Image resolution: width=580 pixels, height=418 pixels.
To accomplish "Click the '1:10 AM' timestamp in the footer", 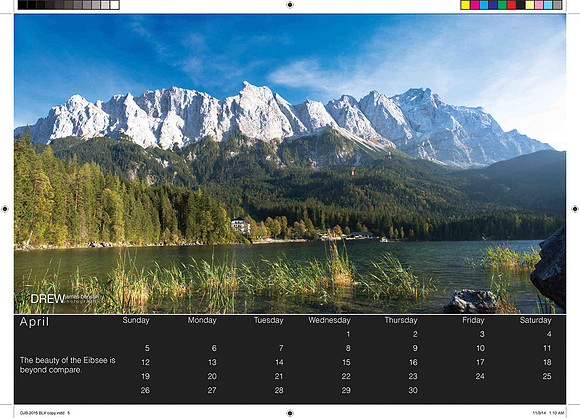I will (x=557, y=413).
